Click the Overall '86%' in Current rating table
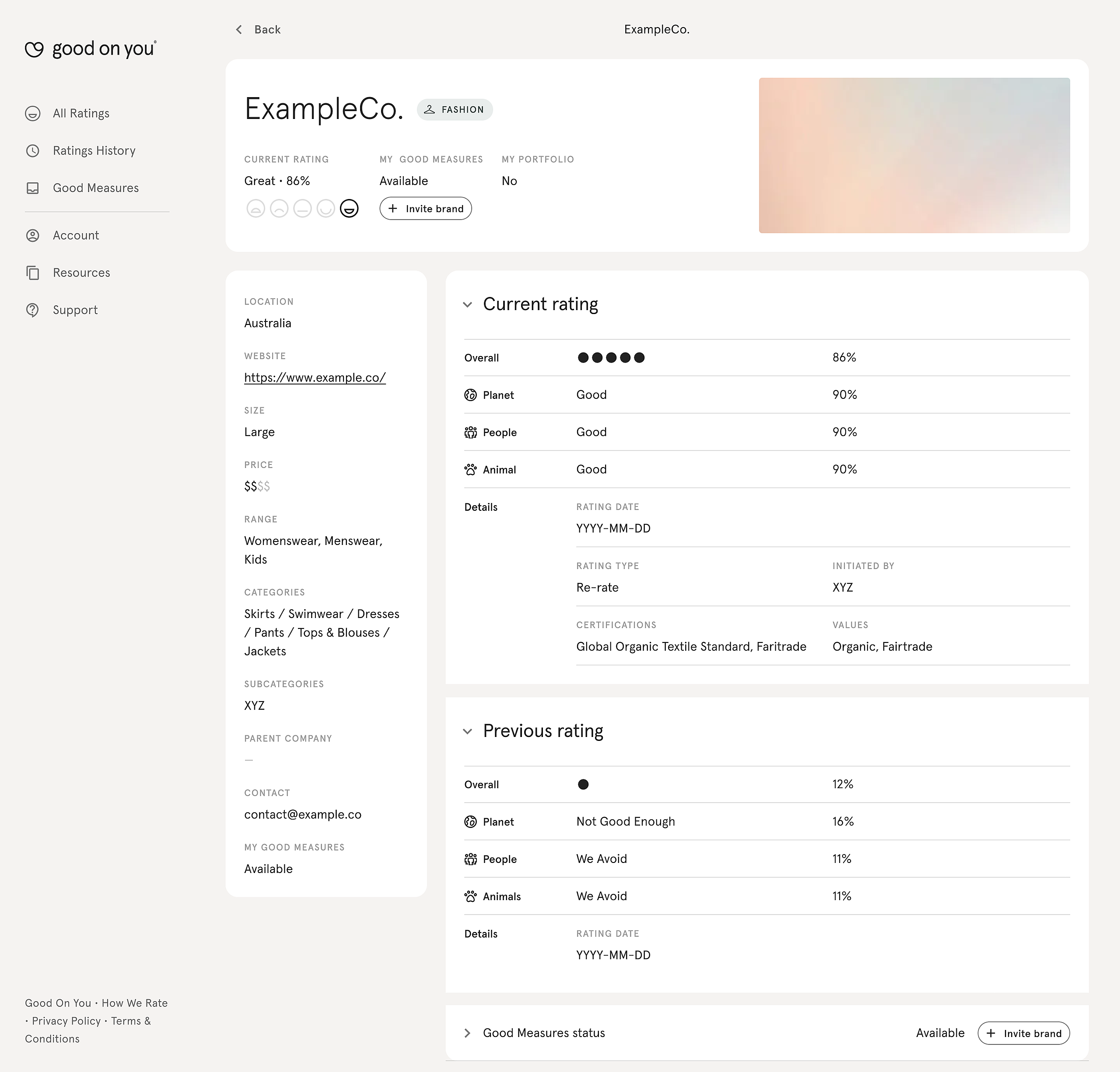 [x=844, y=357]
